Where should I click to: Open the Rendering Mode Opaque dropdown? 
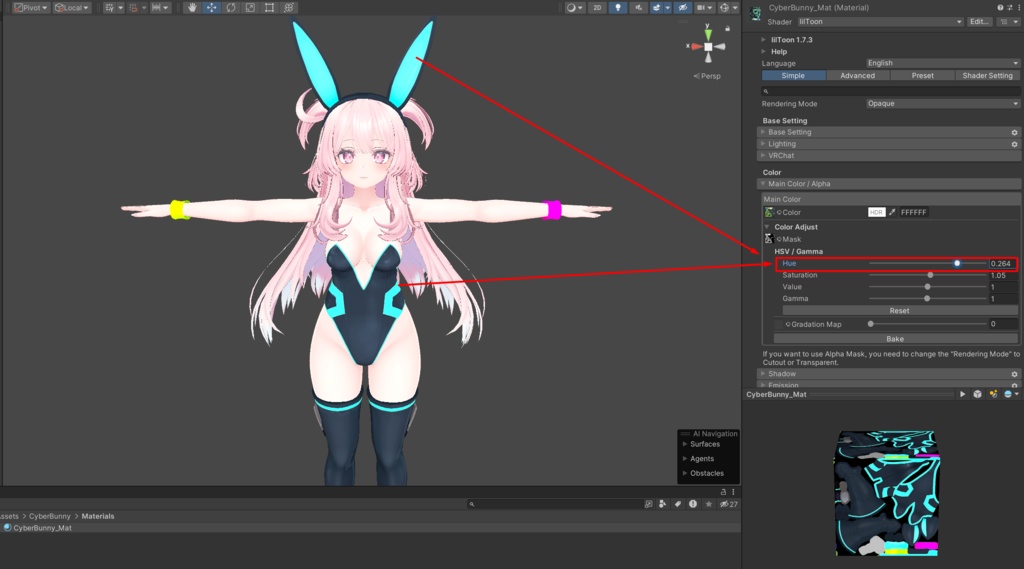click(943, 104)
